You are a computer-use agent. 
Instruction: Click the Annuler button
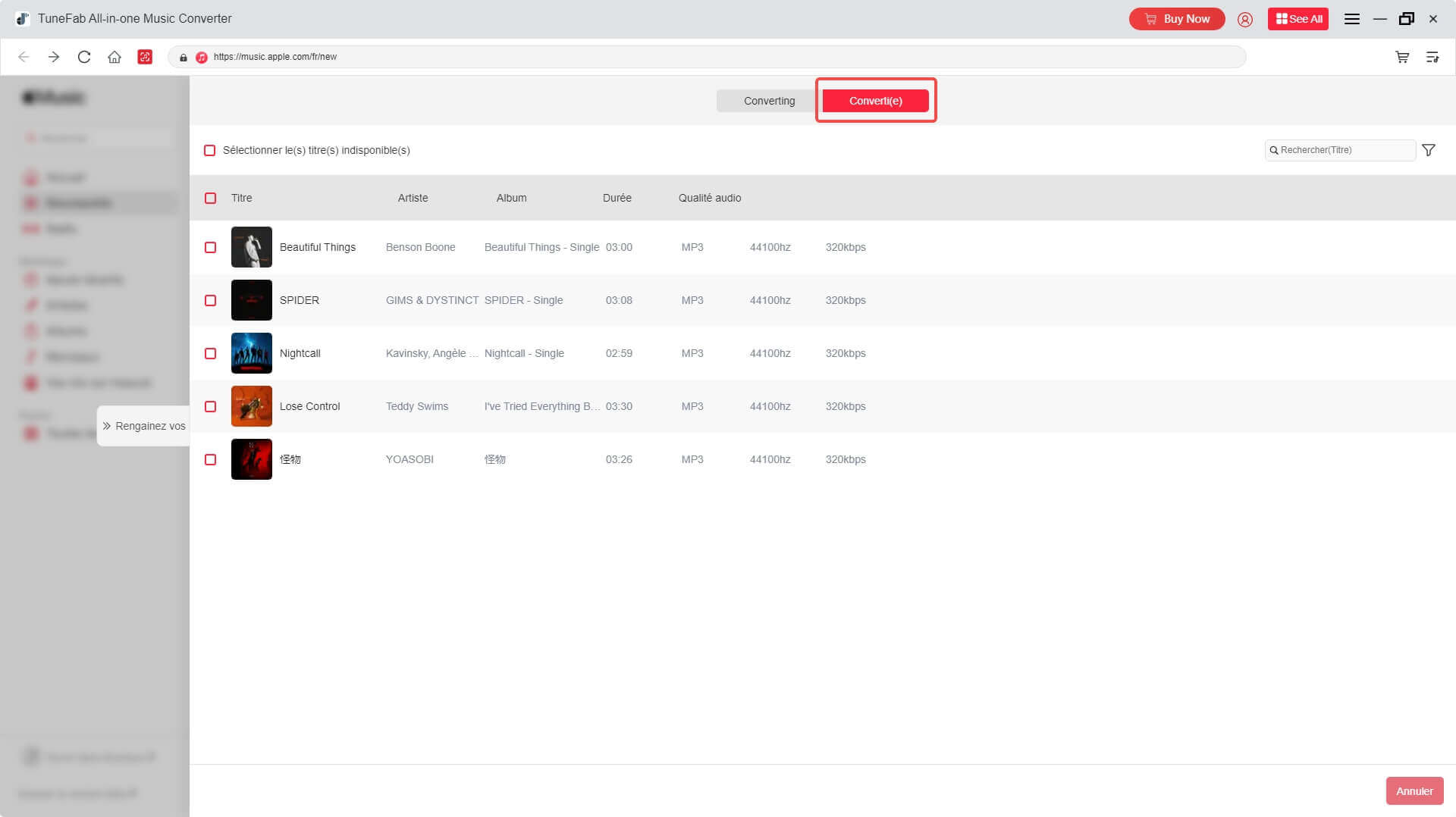tap(1415, 791)
